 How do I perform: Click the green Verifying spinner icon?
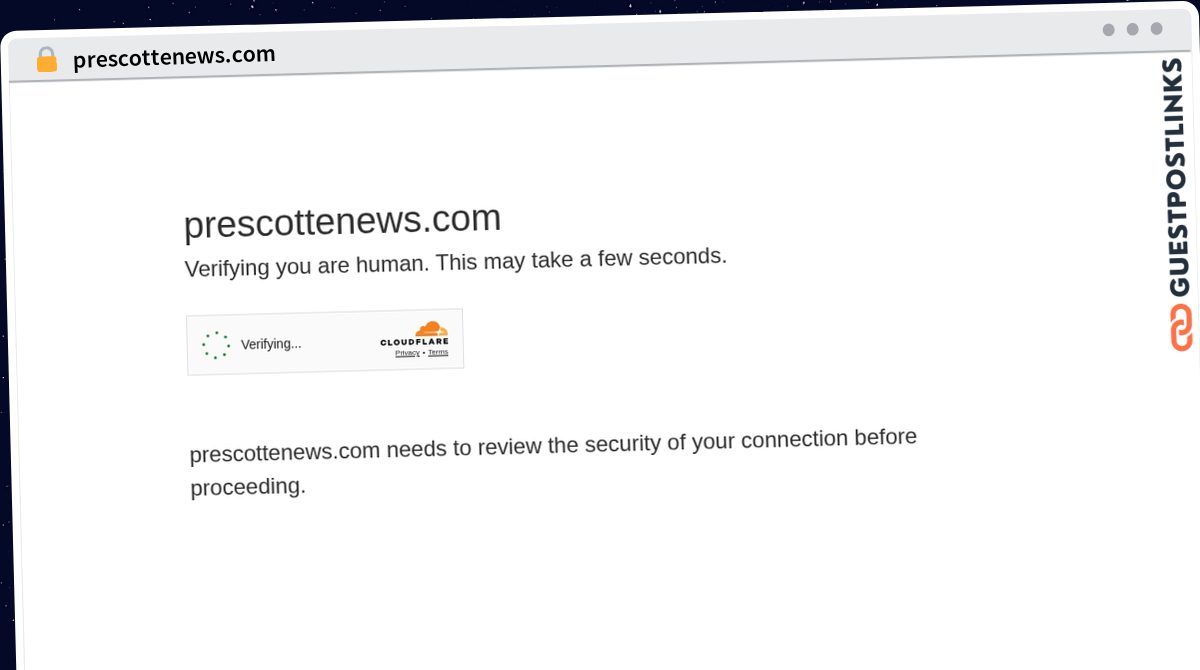[x=216, y=345]
